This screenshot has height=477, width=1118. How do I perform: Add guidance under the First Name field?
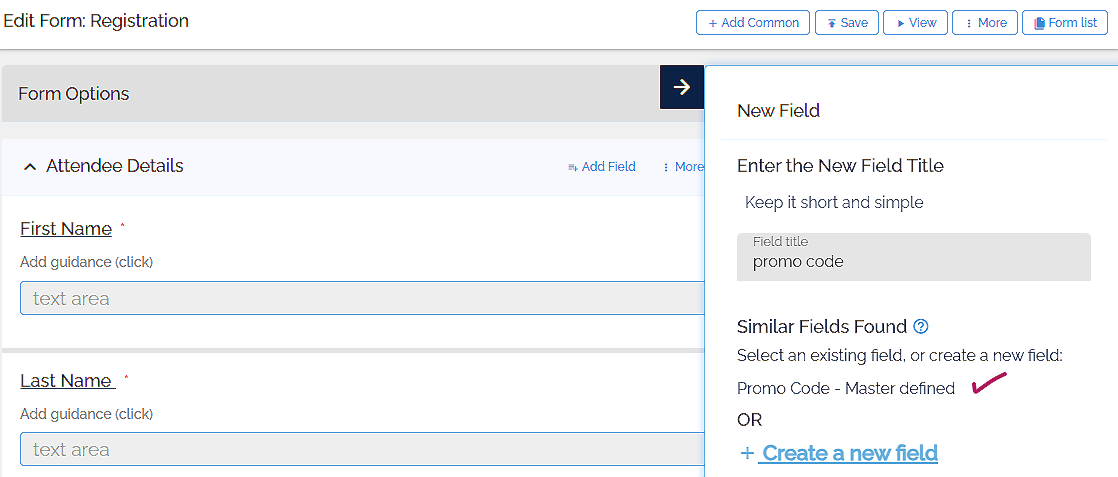86,262
